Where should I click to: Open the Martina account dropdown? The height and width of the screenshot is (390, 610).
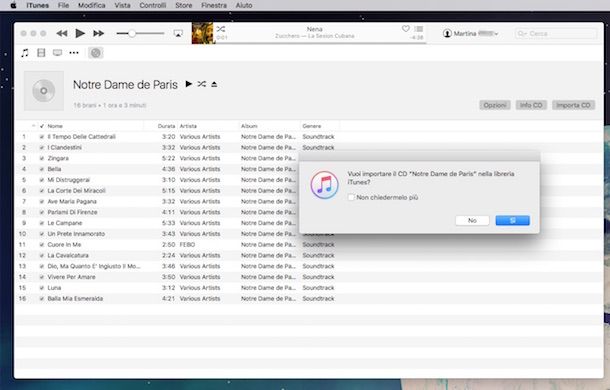[x=471, y=33]
